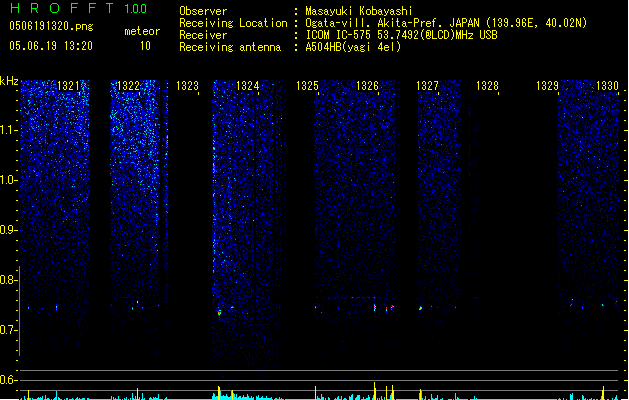Click the 1323 time marker

187,86
